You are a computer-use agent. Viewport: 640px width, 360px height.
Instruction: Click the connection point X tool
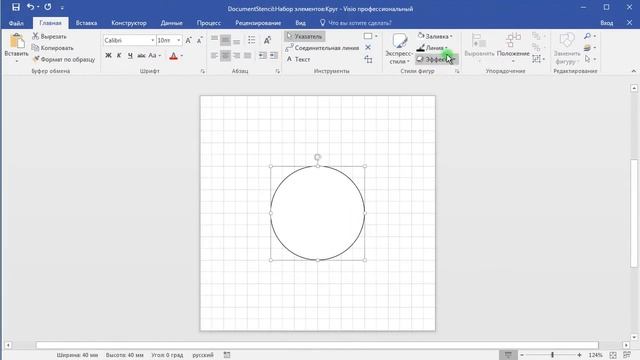coord(368,47)
